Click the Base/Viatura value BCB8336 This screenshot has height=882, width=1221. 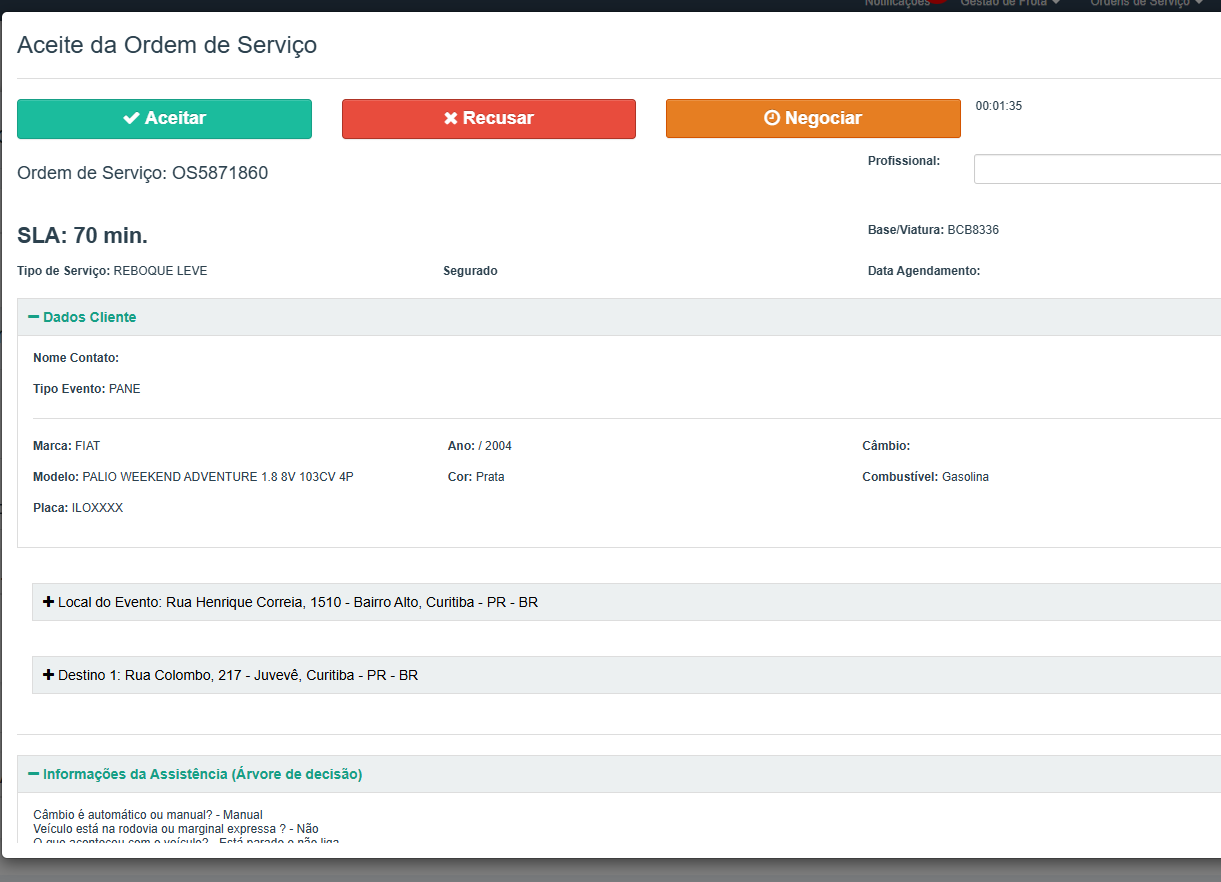pos(973,230)
